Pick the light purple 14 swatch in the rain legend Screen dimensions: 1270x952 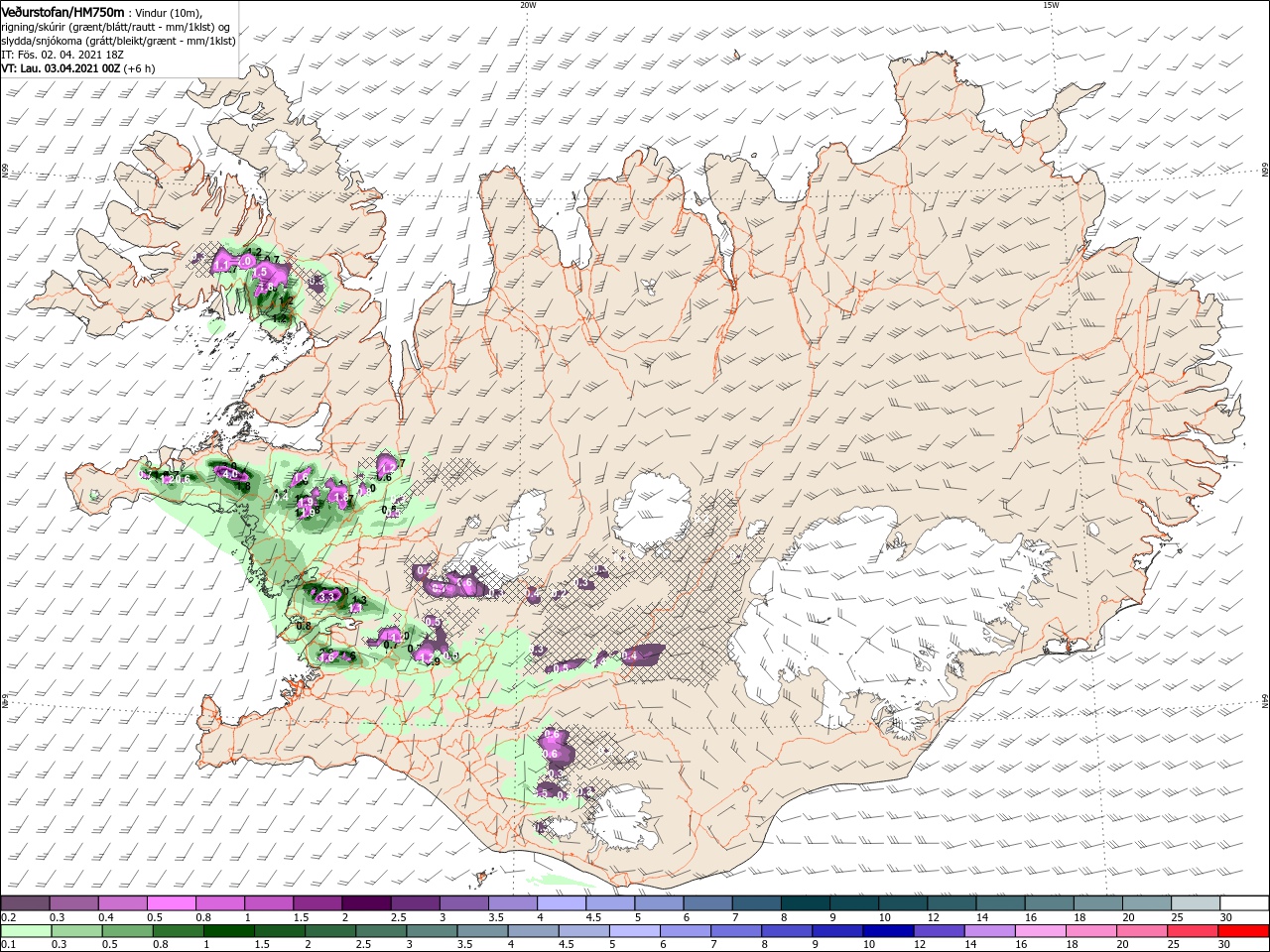[990, 931]
